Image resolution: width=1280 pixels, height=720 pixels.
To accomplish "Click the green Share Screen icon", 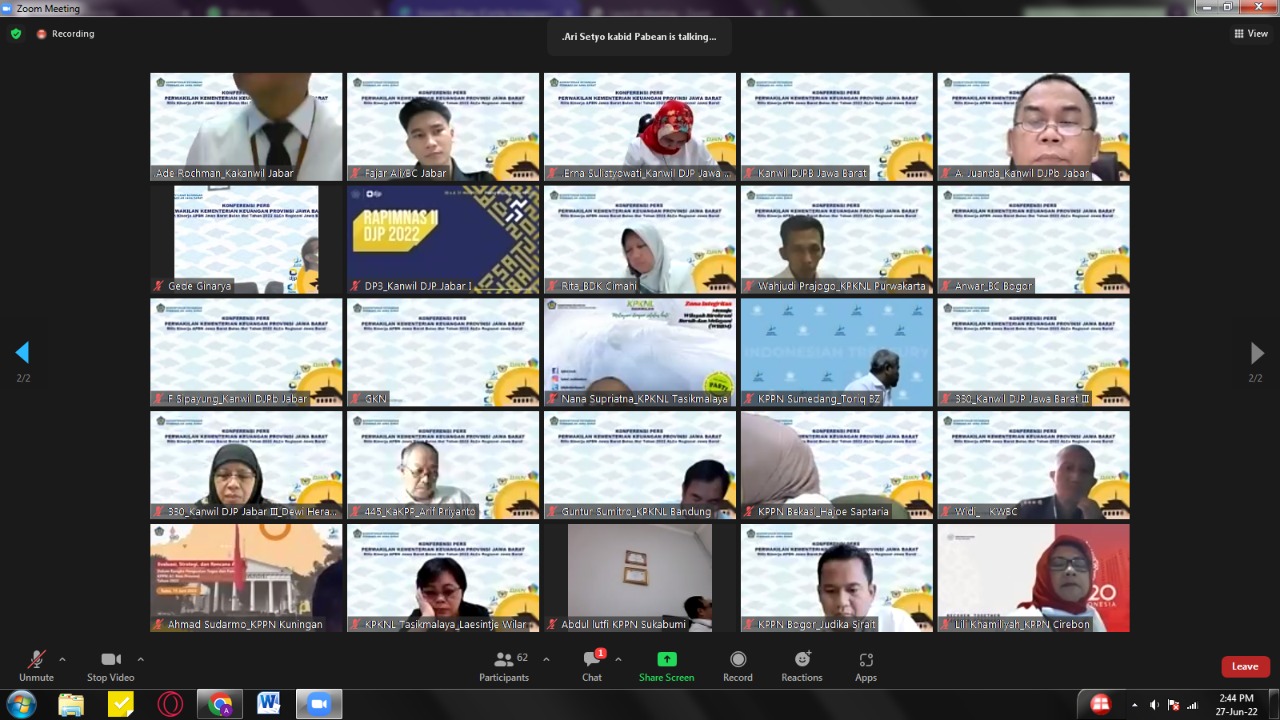I will [666, 660].
